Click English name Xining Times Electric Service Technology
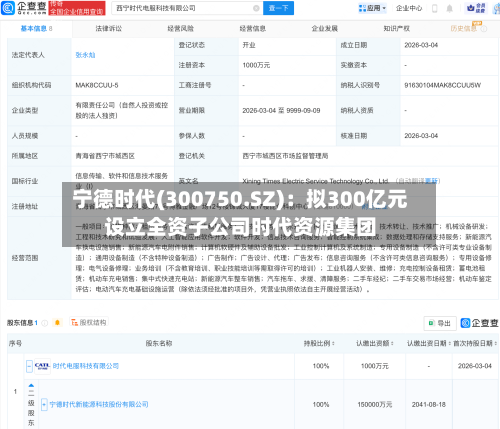The width and height of the screenshot is (500, 429). pos(316,181)
